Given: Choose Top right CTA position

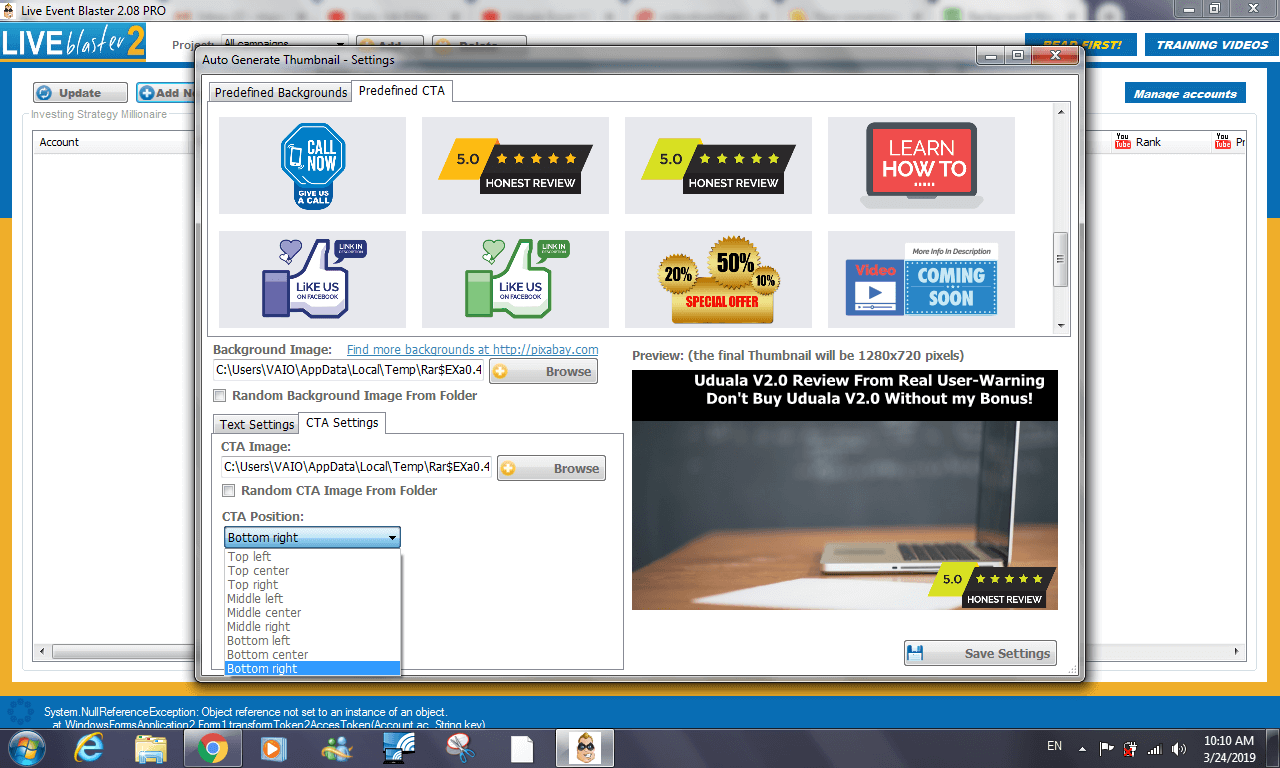Looking at the screenshot, I should (x=312, y=585).
